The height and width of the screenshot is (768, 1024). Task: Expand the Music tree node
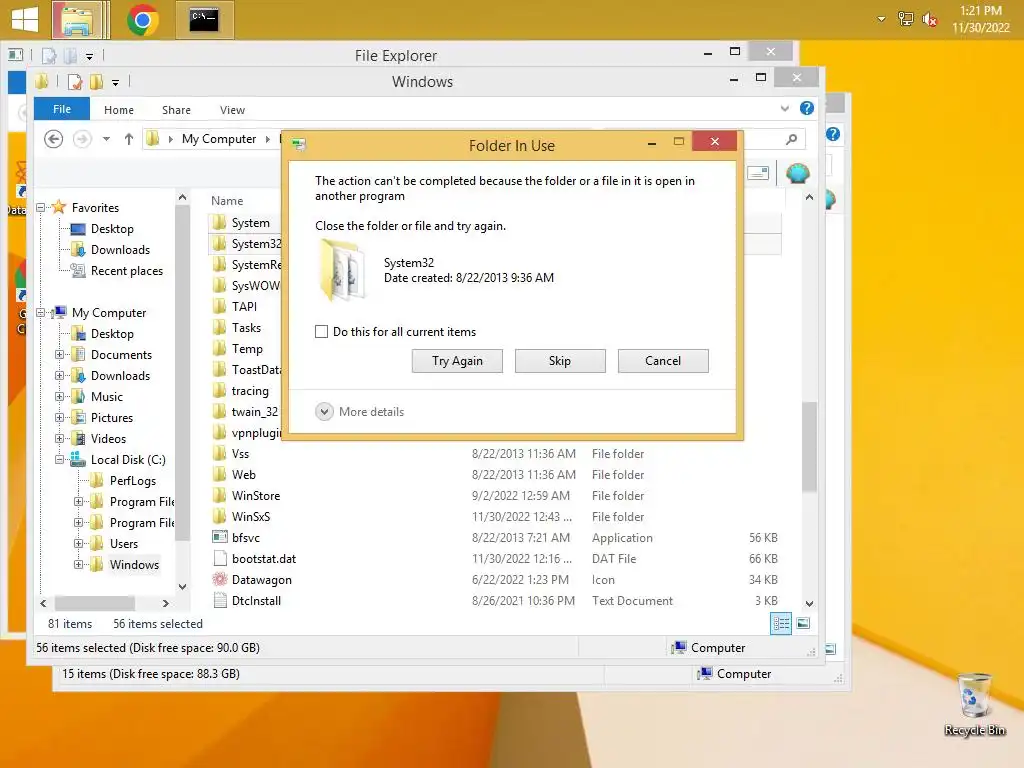[x=59, y=396]
